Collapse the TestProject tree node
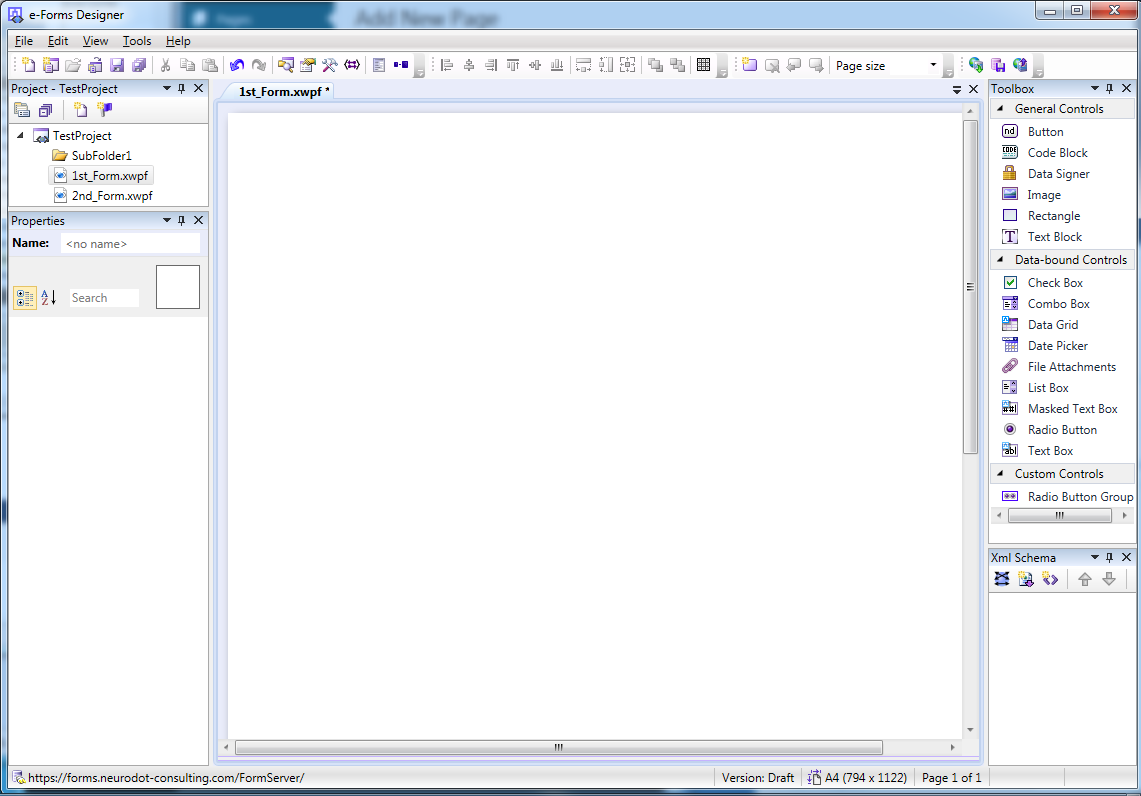This screenshot has width=1141, height=796. (20, 135)
